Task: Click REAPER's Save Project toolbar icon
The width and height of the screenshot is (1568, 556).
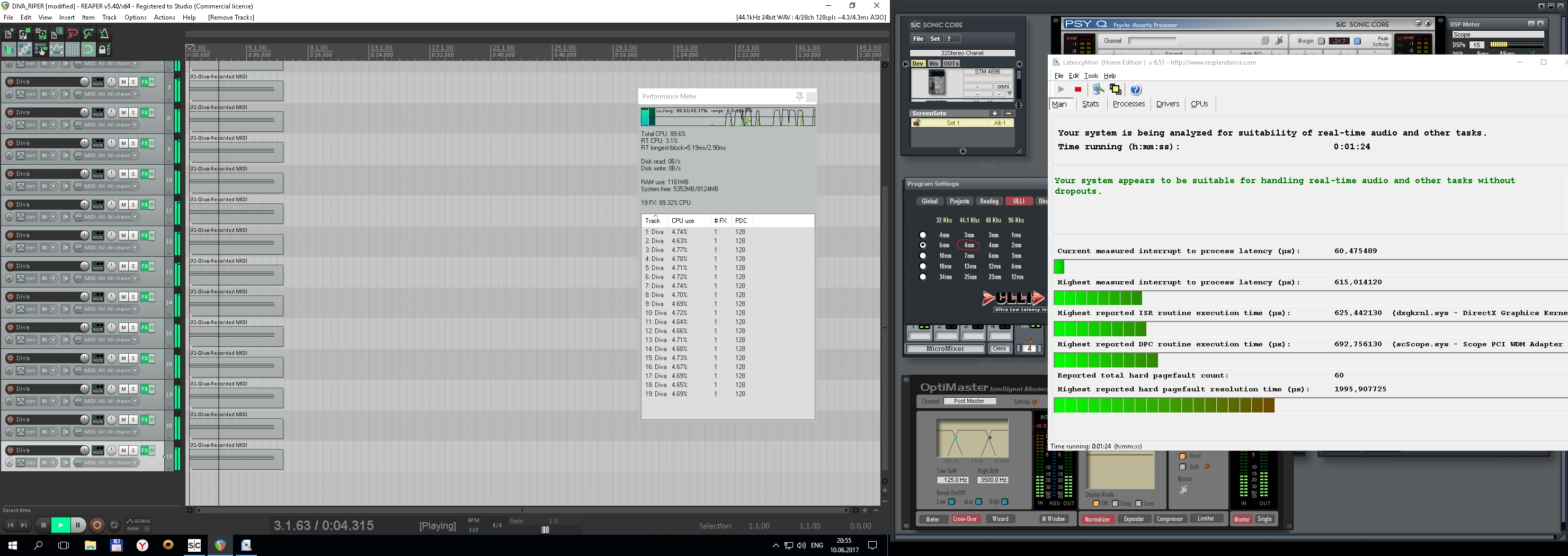Action: (41, 34)
